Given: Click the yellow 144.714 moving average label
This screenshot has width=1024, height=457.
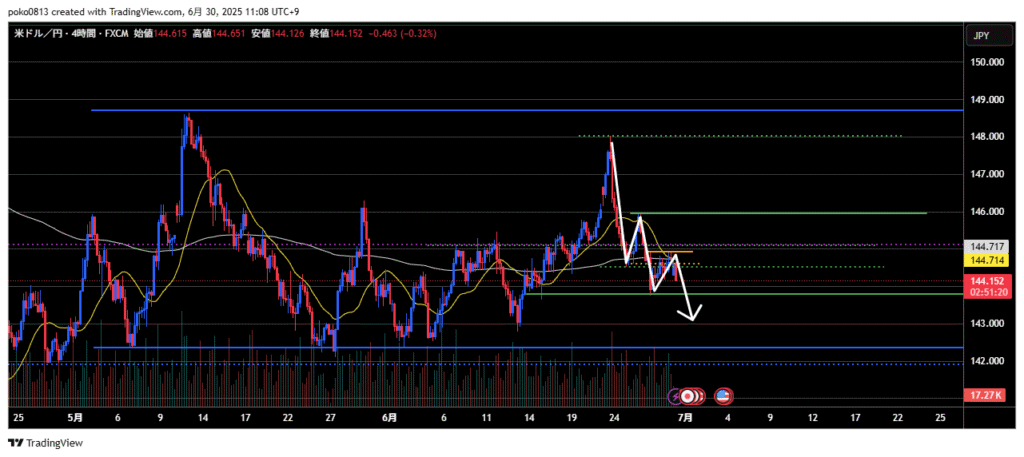Looking at the screenshot, I should (x=986, y=259).
